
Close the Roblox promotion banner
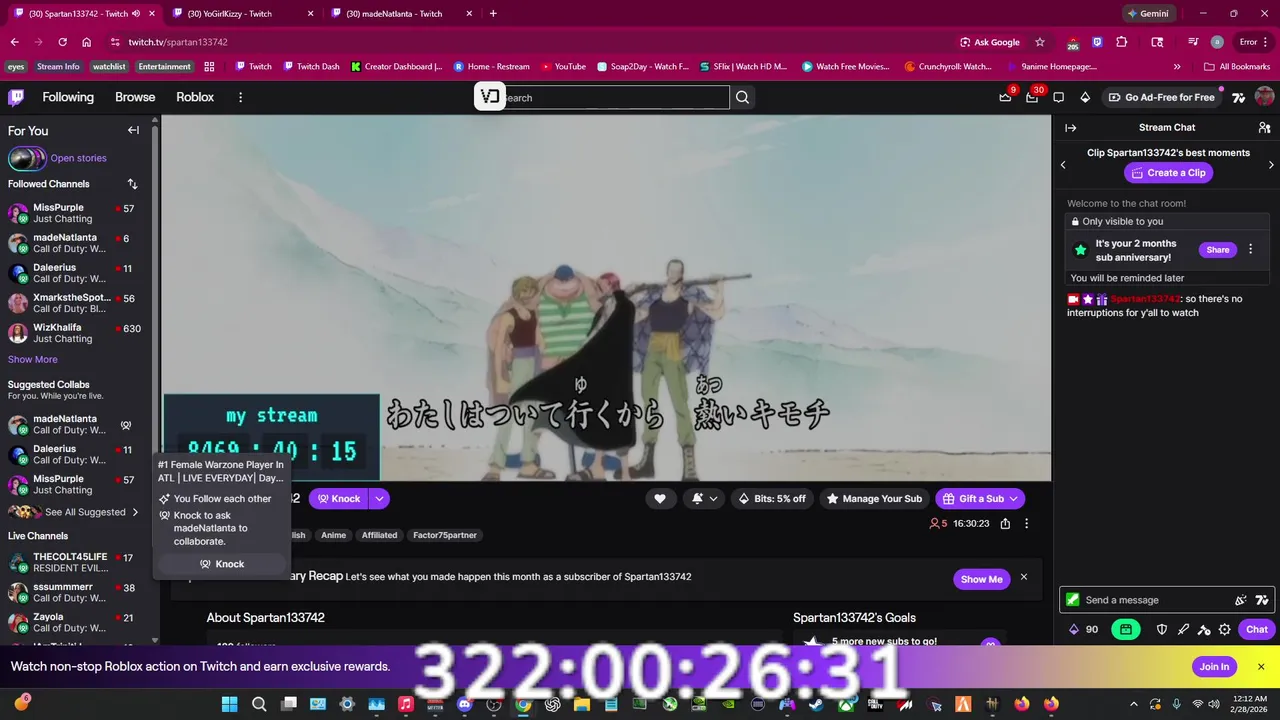pyautogui.click(x=1261, y=667)
